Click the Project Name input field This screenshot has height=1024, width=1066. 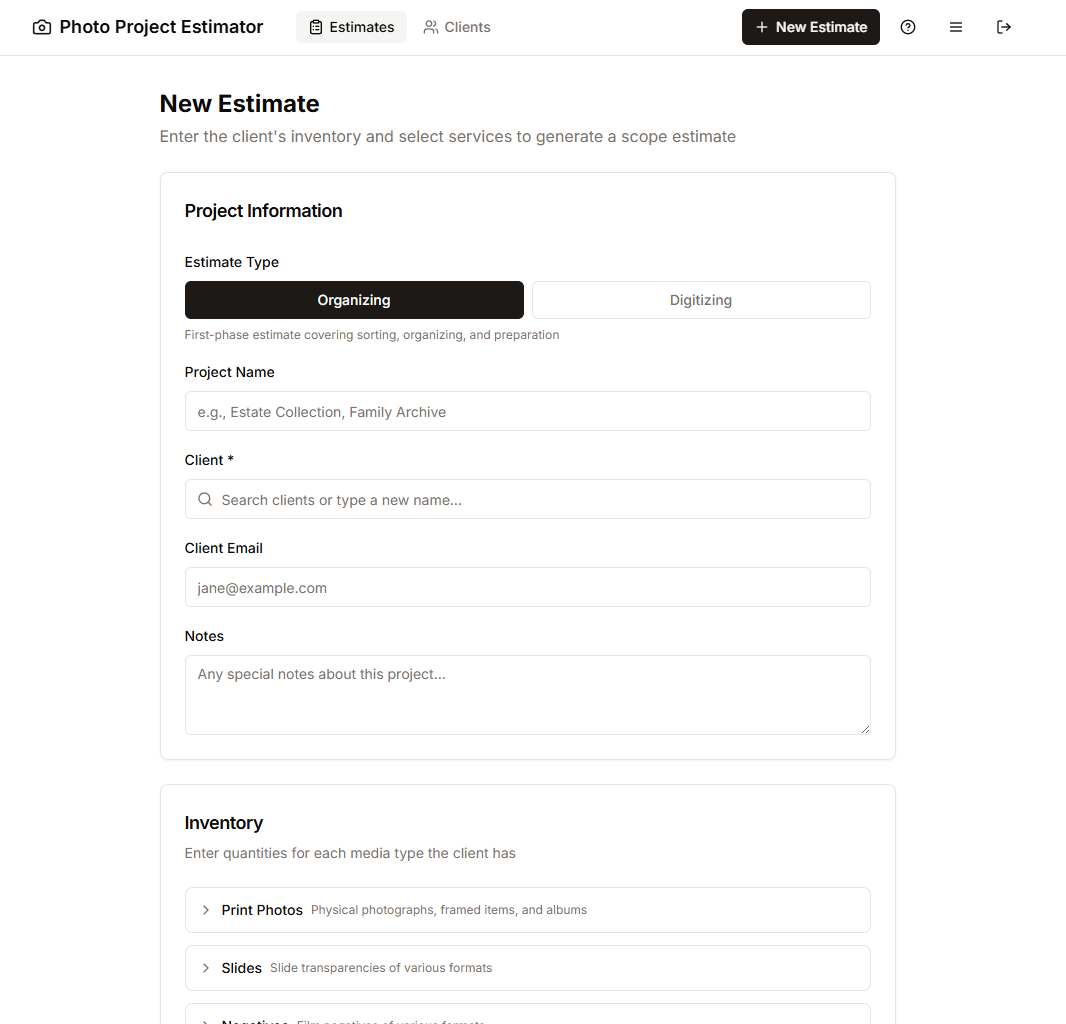pos(527,412)
